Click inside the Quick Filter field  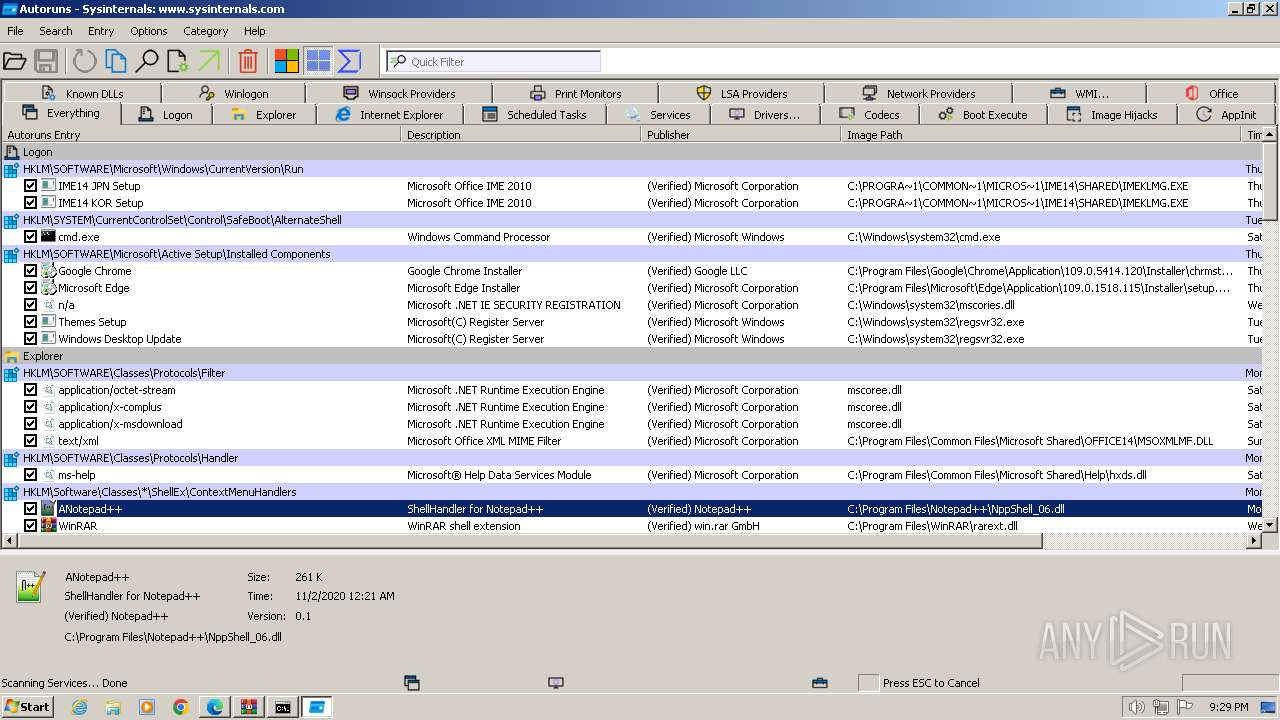click(x=493, y=62)
